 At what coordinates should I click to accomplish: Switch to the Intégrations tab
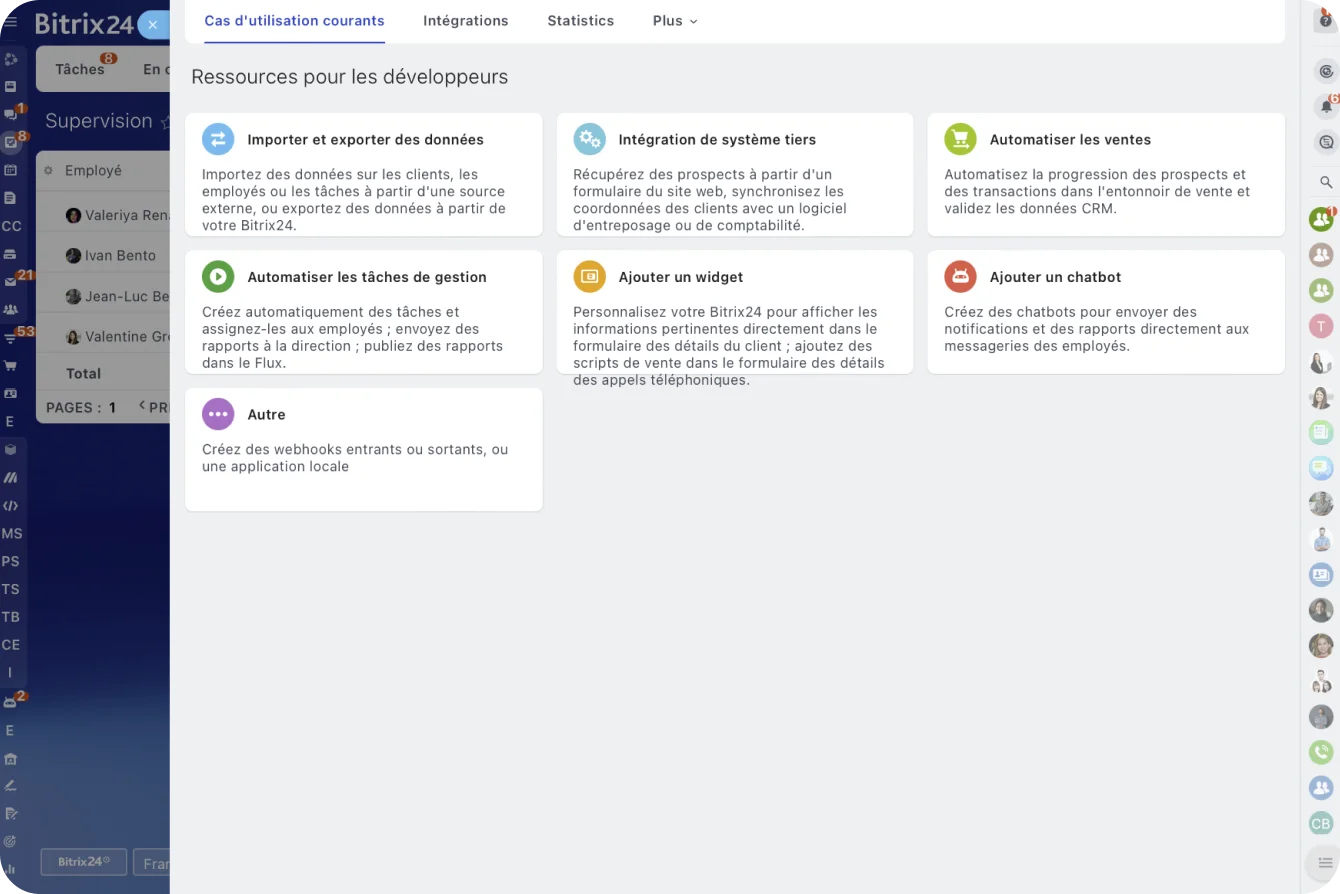465,20
